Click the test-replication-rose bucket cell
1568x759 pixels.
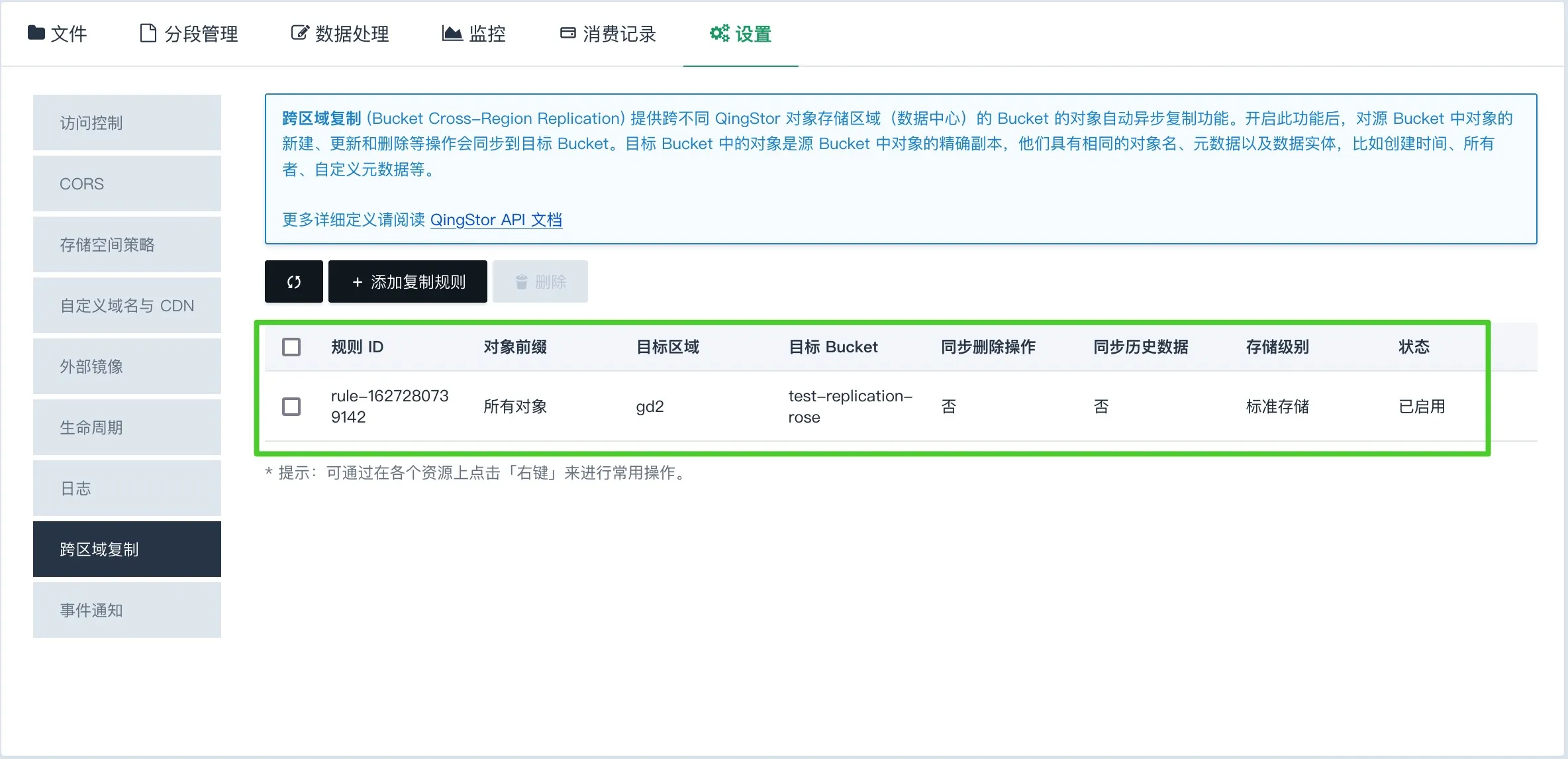pyautogui.click(x=850, y=406)
